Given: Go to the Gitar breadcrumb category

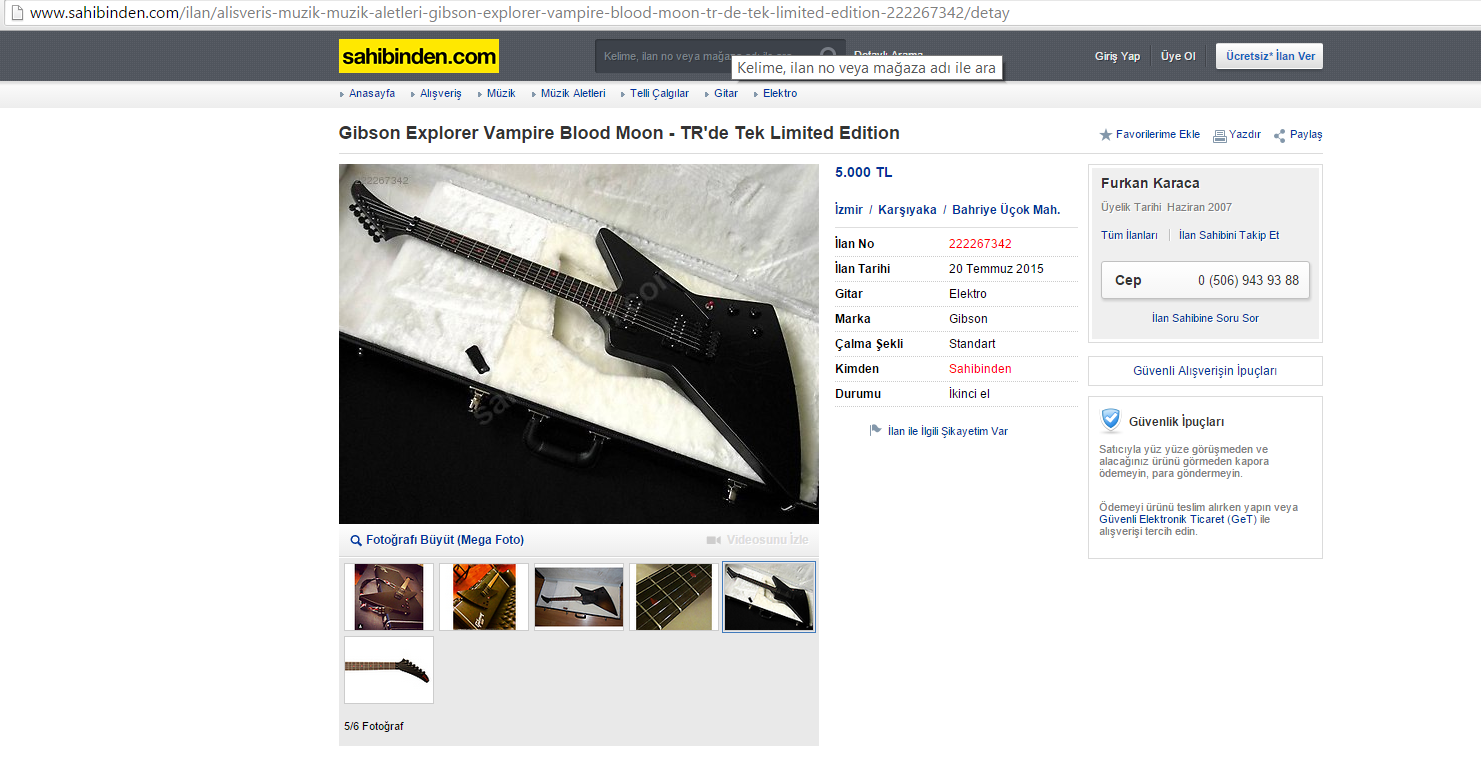Looking at the screenshot, I should tap(726, 93).
